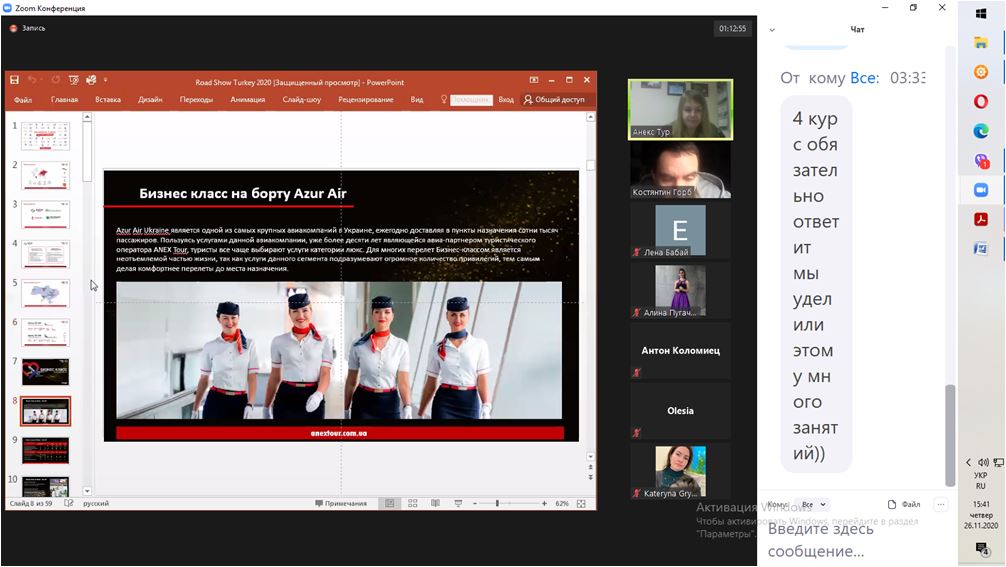Open File Explorer from taskbar

tap(981, 43)
